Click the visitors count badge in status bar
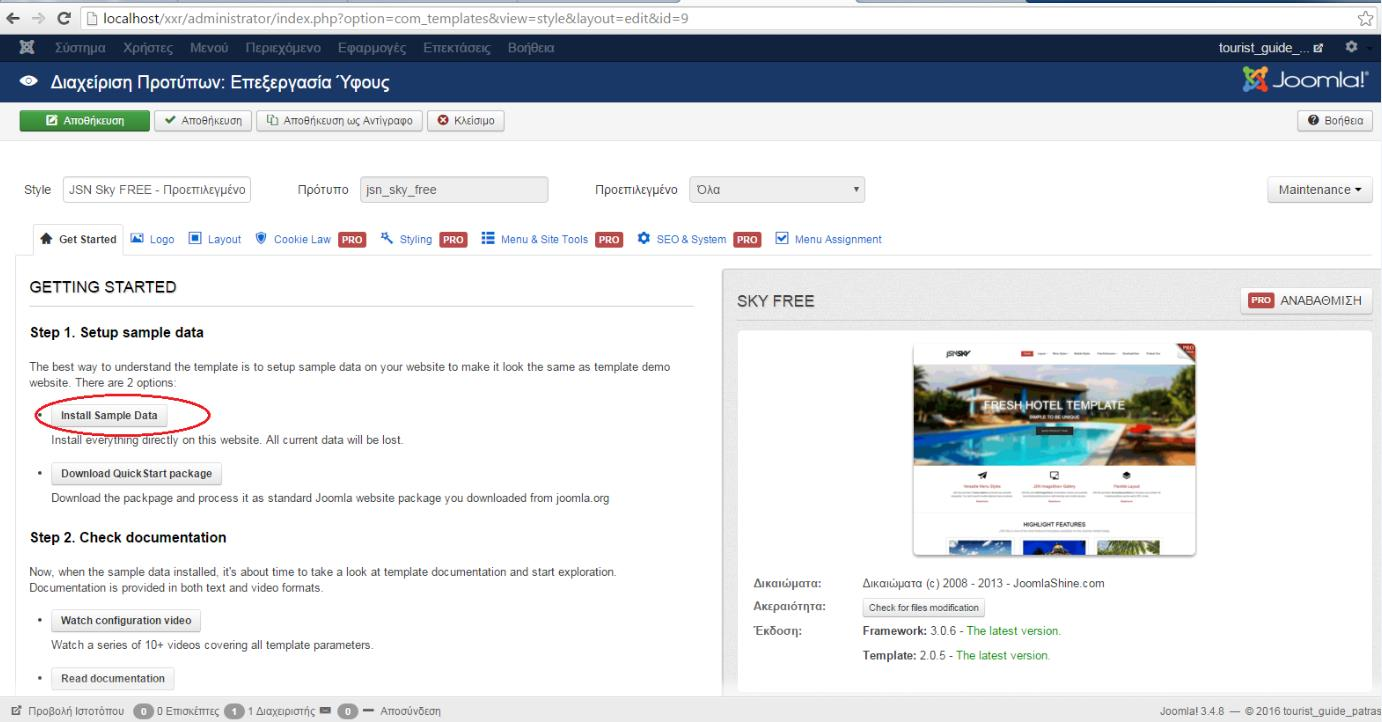The image size is (1382, 722). (x=143, y=711)
